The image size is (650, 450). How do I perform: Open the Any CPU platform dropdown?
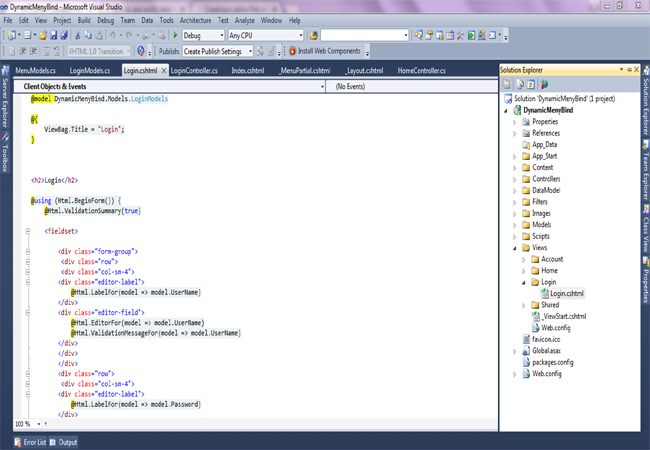tap(299, 35)
